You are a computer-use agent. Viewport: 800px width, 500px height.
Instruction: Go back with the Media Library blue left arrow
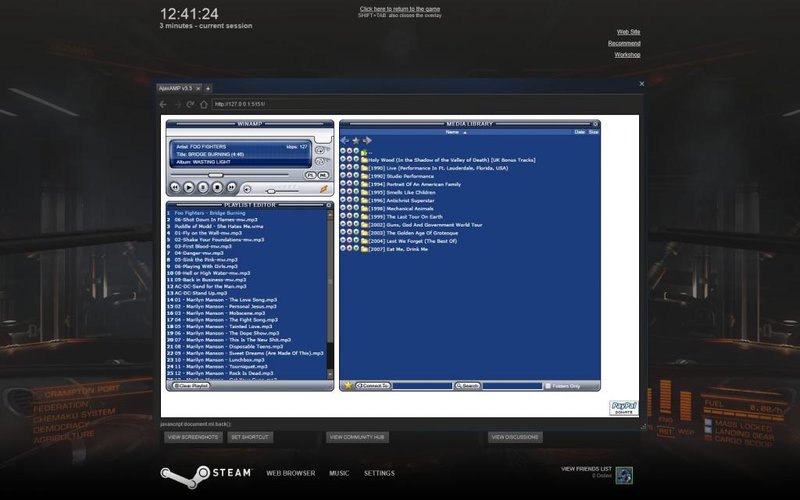point(345,140)
